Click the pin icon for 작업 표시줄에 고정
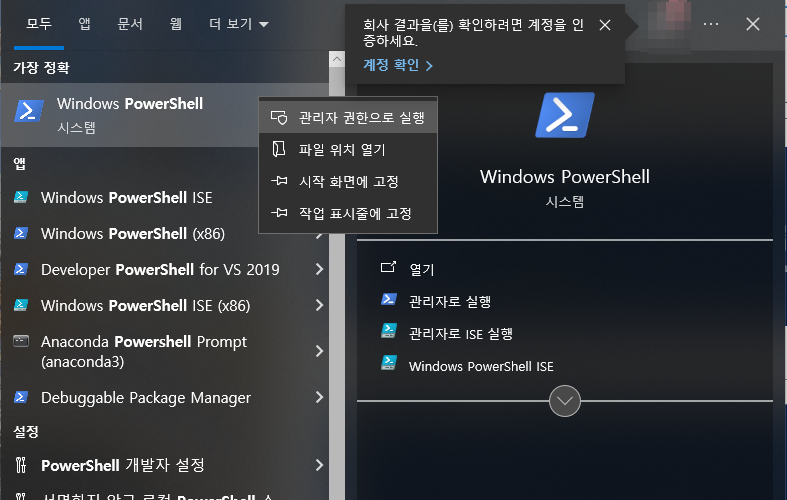Viewport: 787px width, 500px height. 279,213
